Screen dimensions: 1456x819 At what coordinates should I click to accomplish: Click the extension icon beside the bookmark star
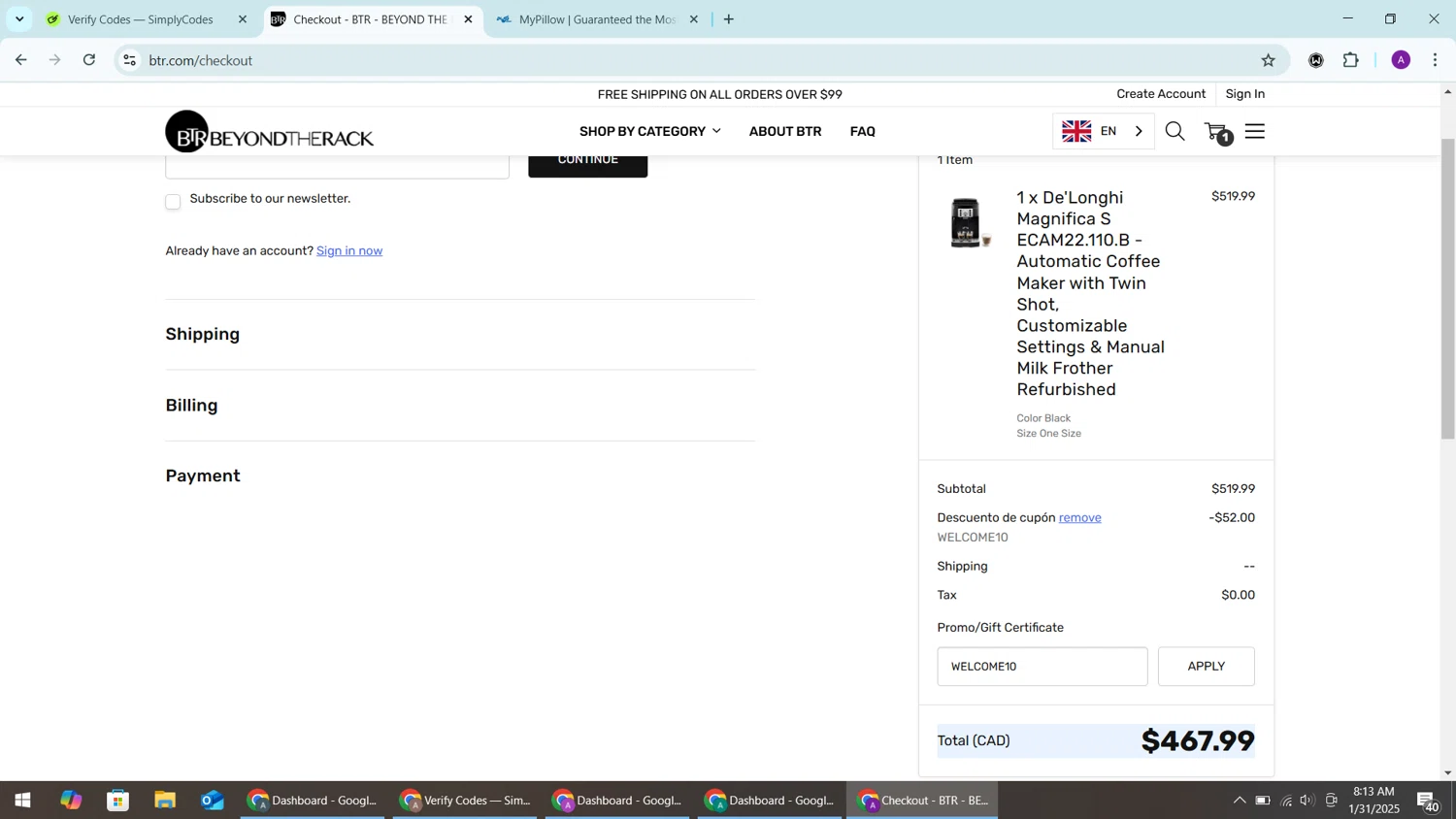point(1315,60)
